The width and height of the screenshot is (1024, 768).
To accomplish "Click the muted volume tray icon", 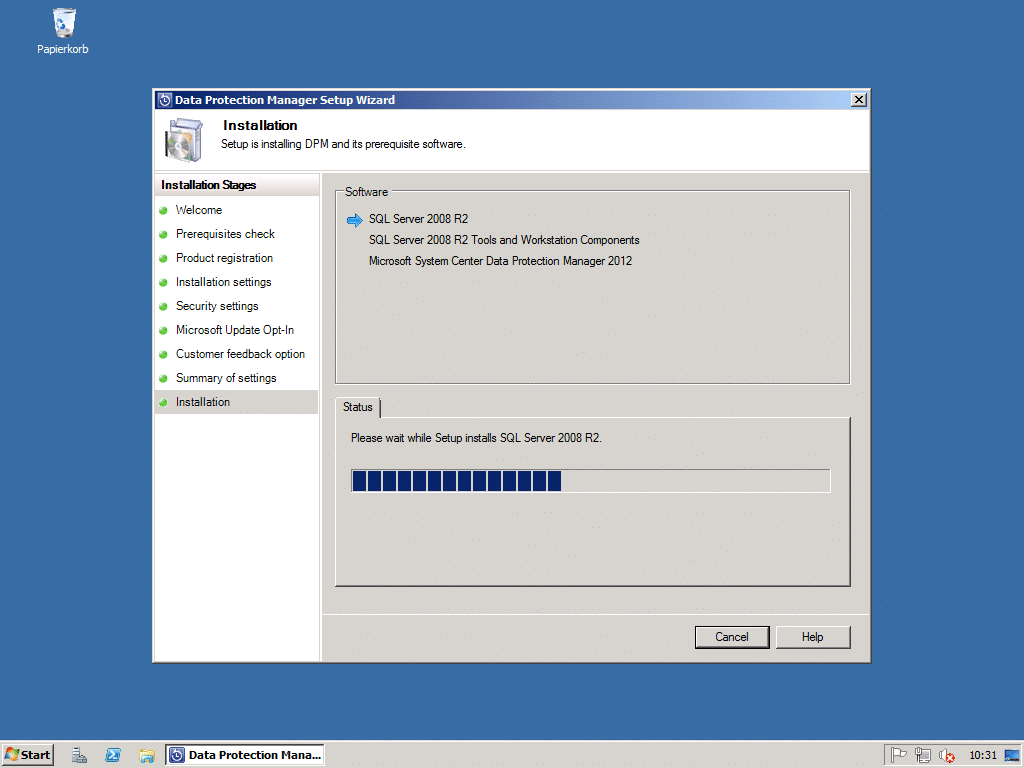I will [946, 756].
